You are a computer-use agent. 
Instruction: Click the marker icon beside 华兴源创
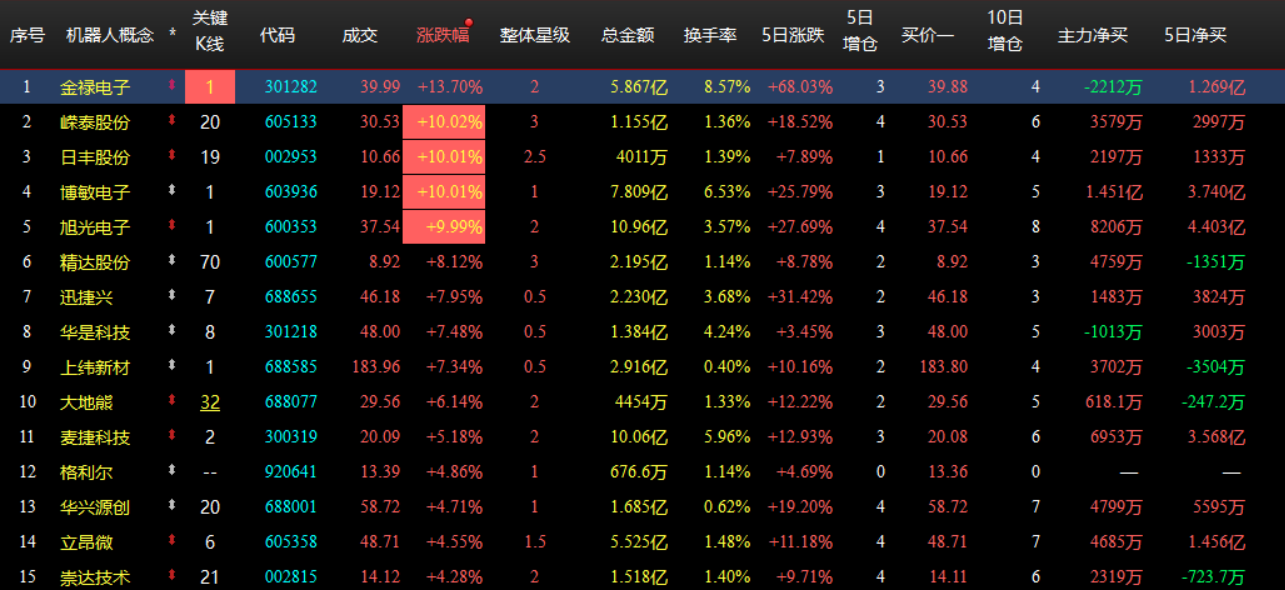point(172,506)
